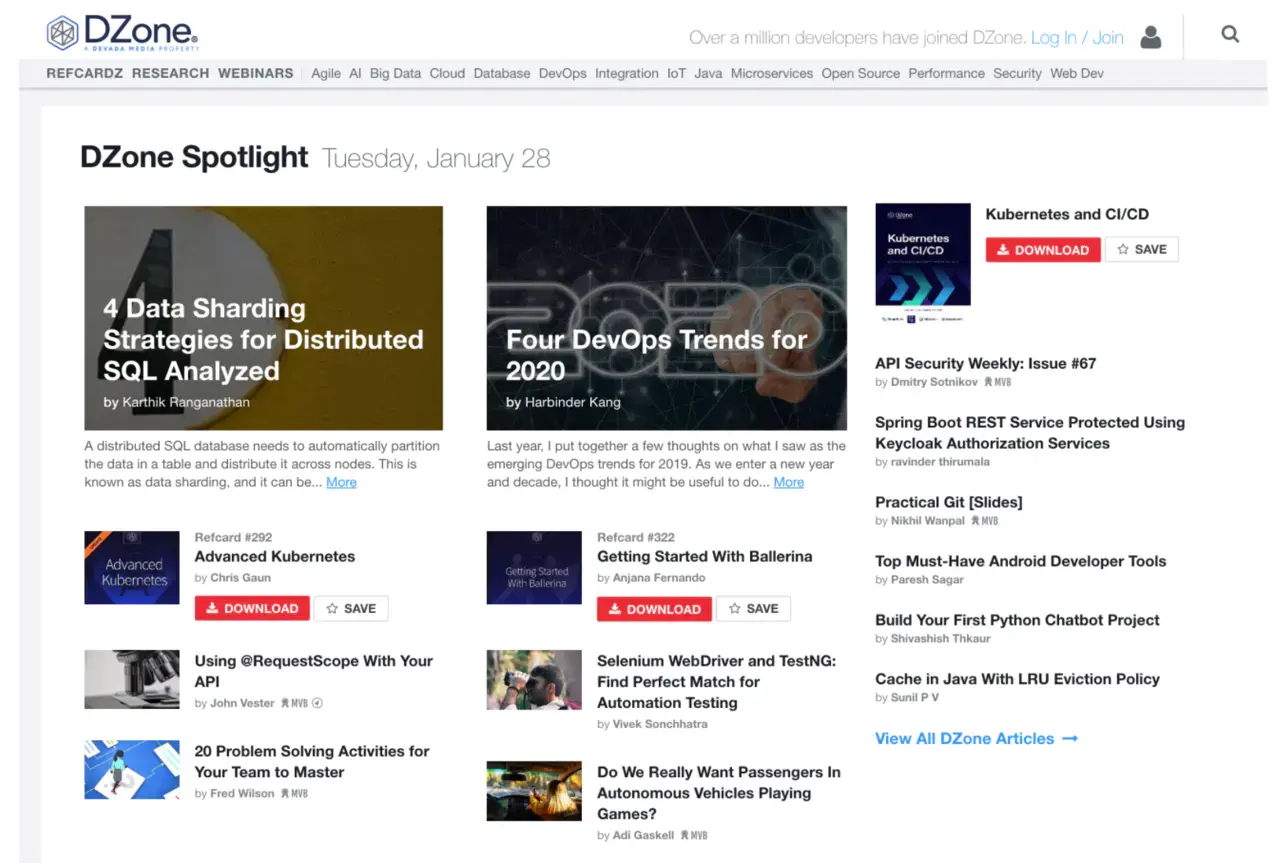
Task: Go to the AI topic
Action: pyautogui.click(x=355, y=73)
